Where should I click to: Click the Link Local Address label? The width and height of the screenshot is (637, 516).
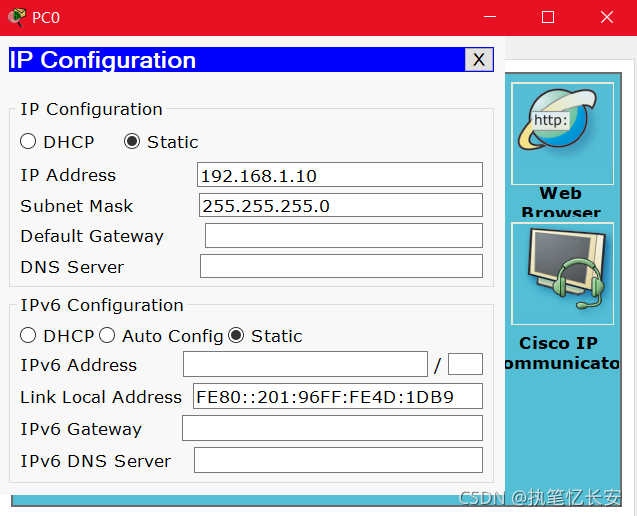click(x=101, y=397)
